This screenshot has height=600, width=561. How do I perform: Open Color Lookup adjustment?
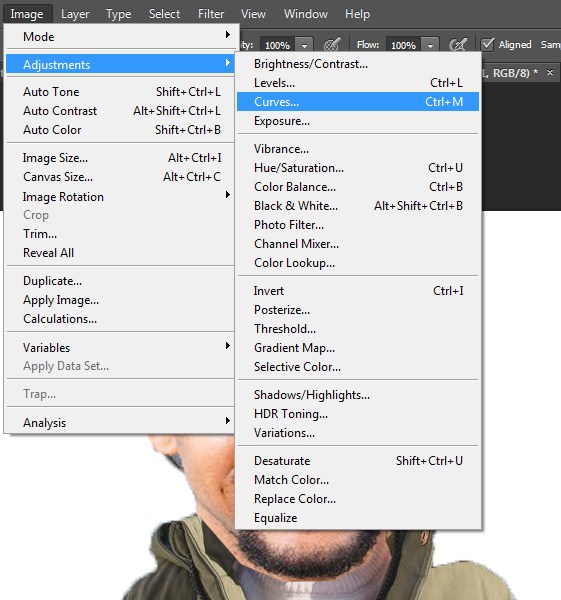358,263
